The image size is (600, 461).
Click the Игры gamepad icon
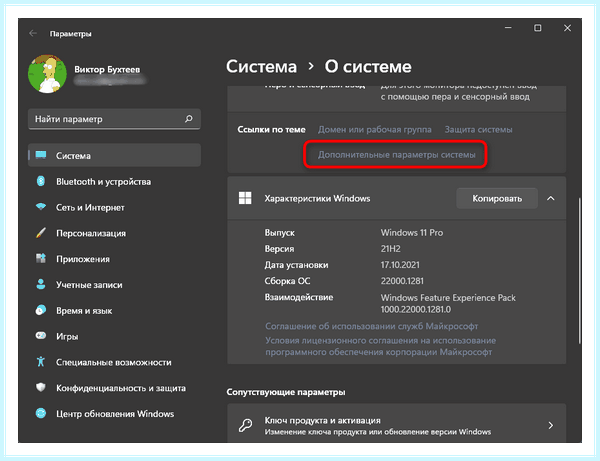pos(41,336)
